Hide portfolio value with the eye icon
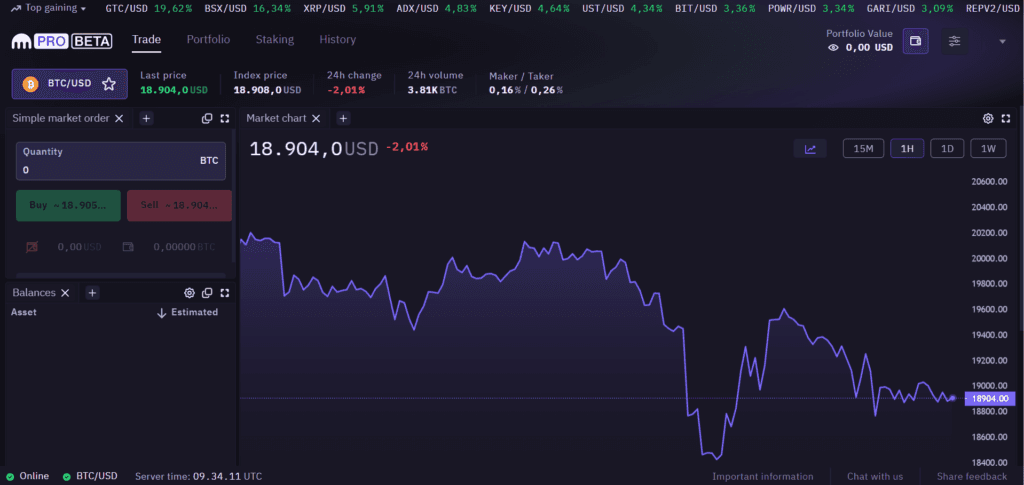Image resolution: width=1024 pixels, height=485 pixels. pos(834,47)
